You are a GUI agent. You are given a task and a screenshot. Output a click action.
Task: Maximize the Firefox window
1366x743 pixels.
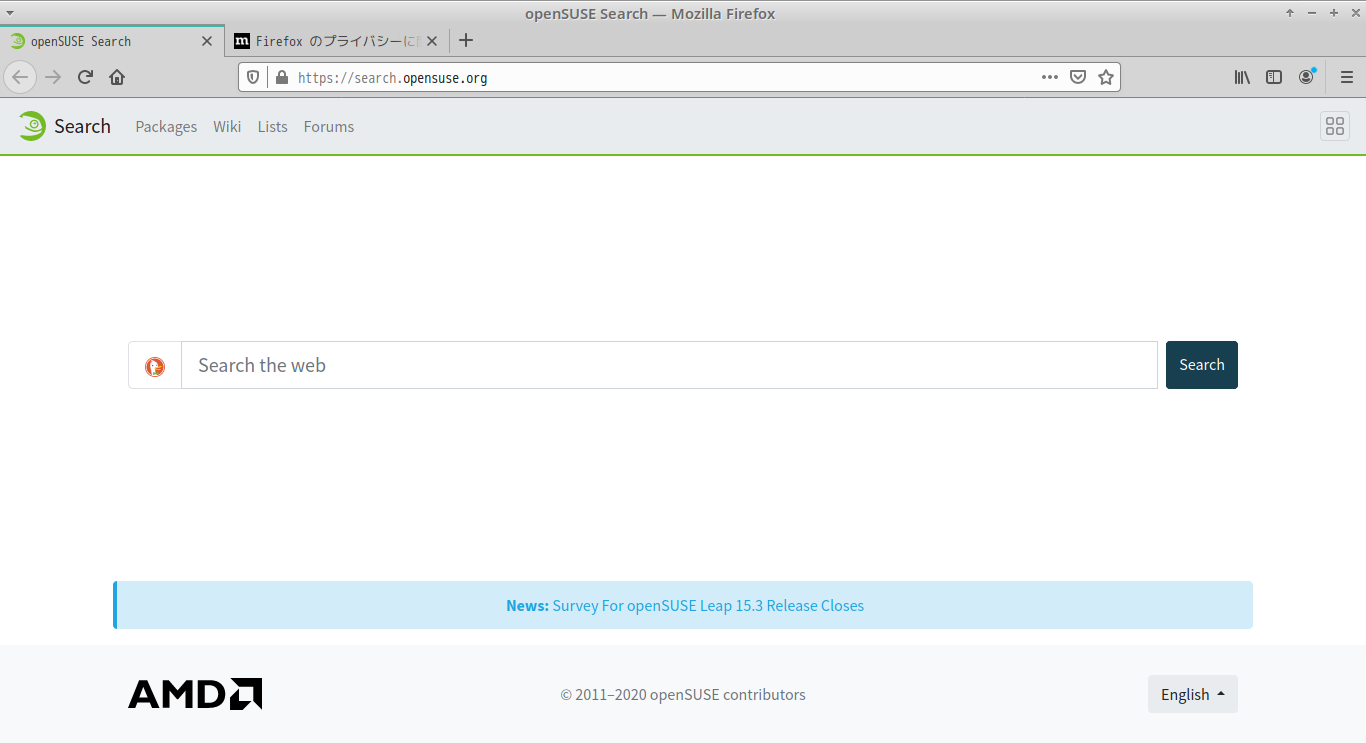[x=1334, y=13]
